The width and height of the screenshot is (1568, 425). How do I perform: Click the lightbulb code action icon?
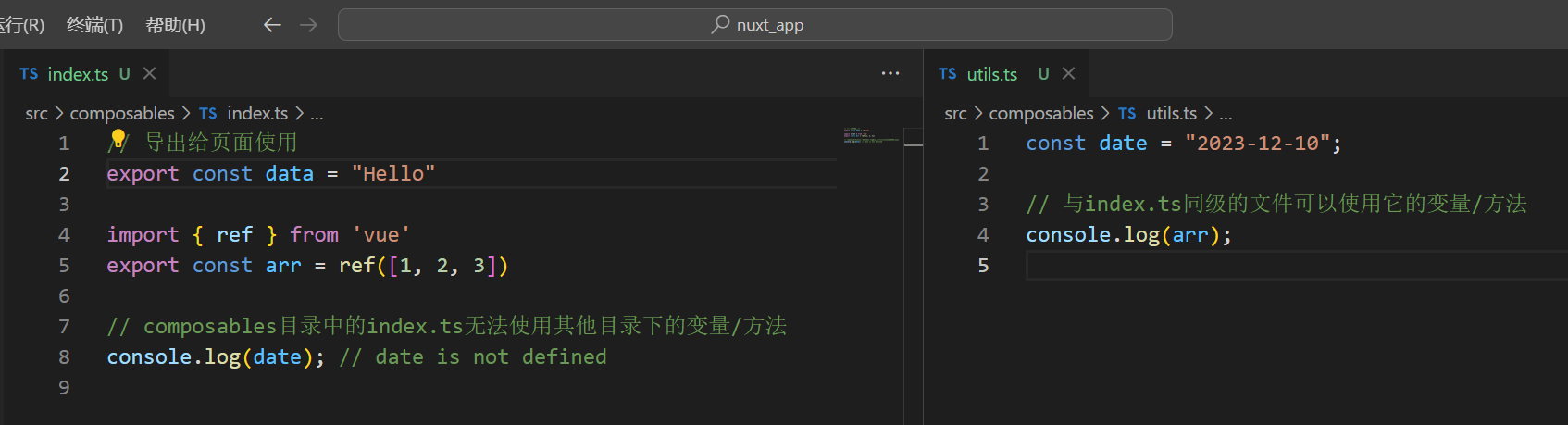tap(118, 140)
